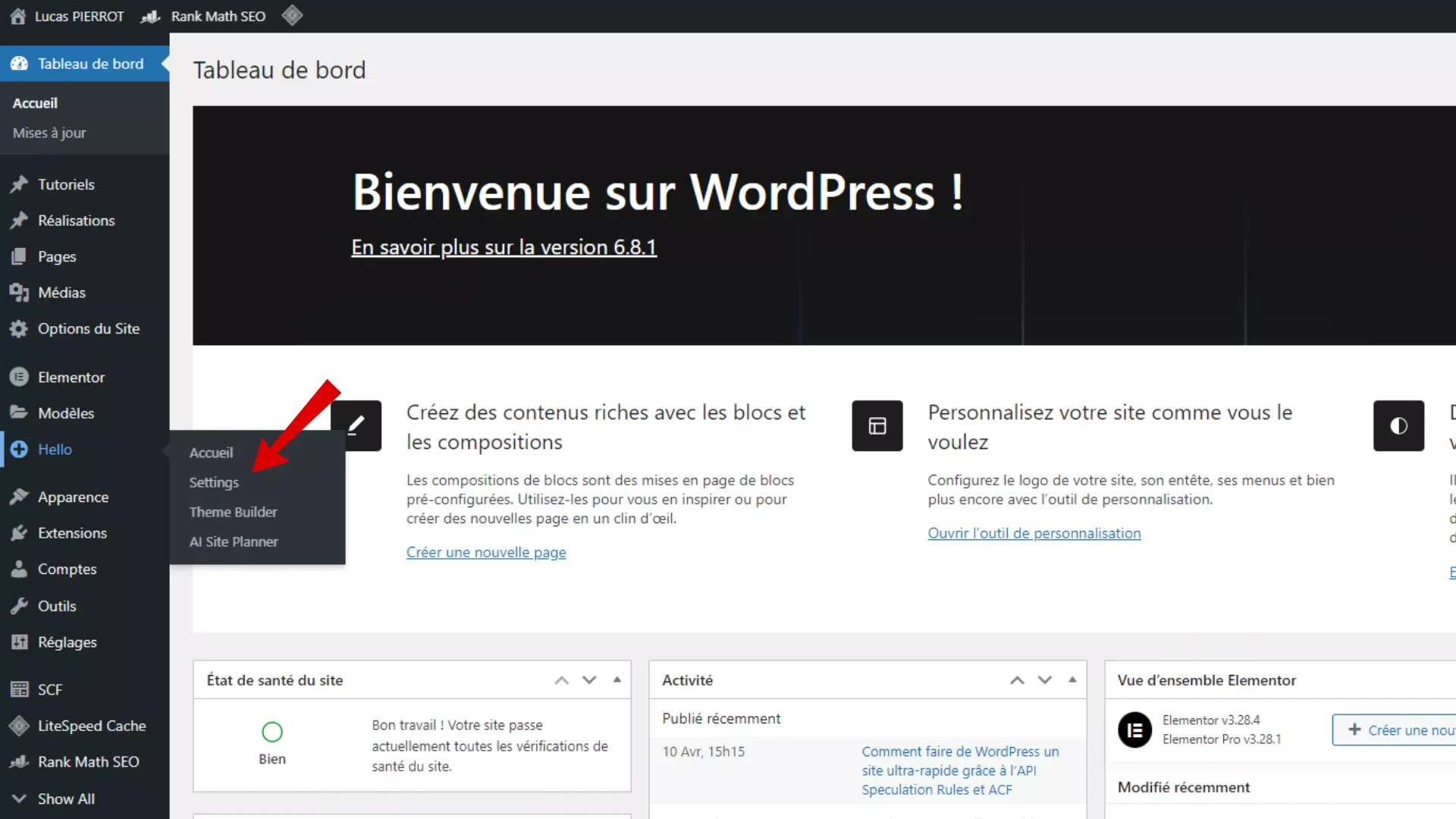Move État de santé du site widget up
The image size is (1456, 819).
561,680
